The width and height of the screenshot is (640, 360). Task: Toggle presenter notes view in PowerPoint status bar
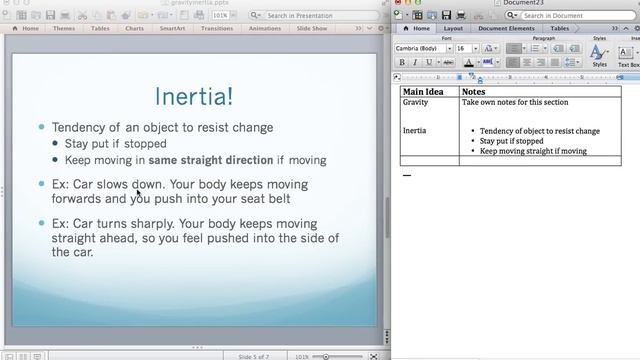37,357
